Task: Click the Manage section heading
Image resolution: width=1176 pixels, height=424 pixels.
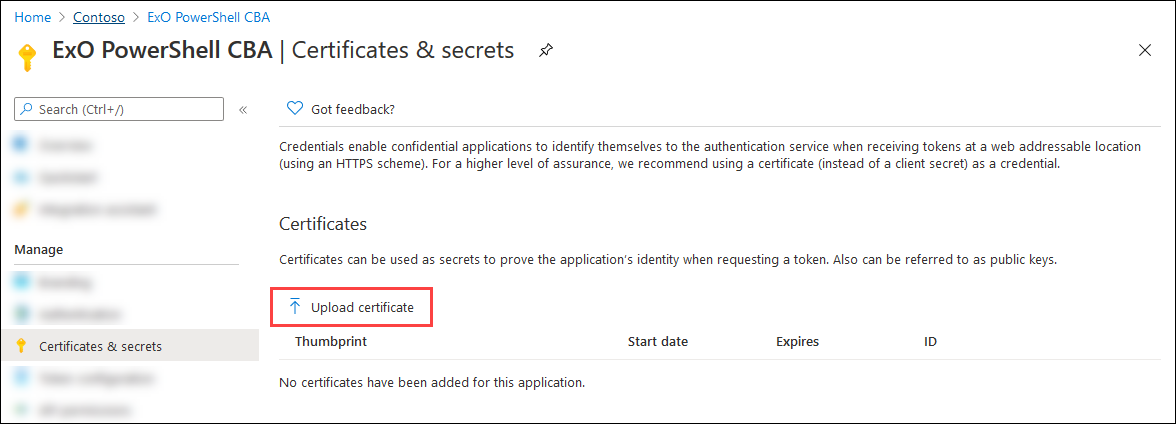Action: pyautogui.click(x=39, y=249)
